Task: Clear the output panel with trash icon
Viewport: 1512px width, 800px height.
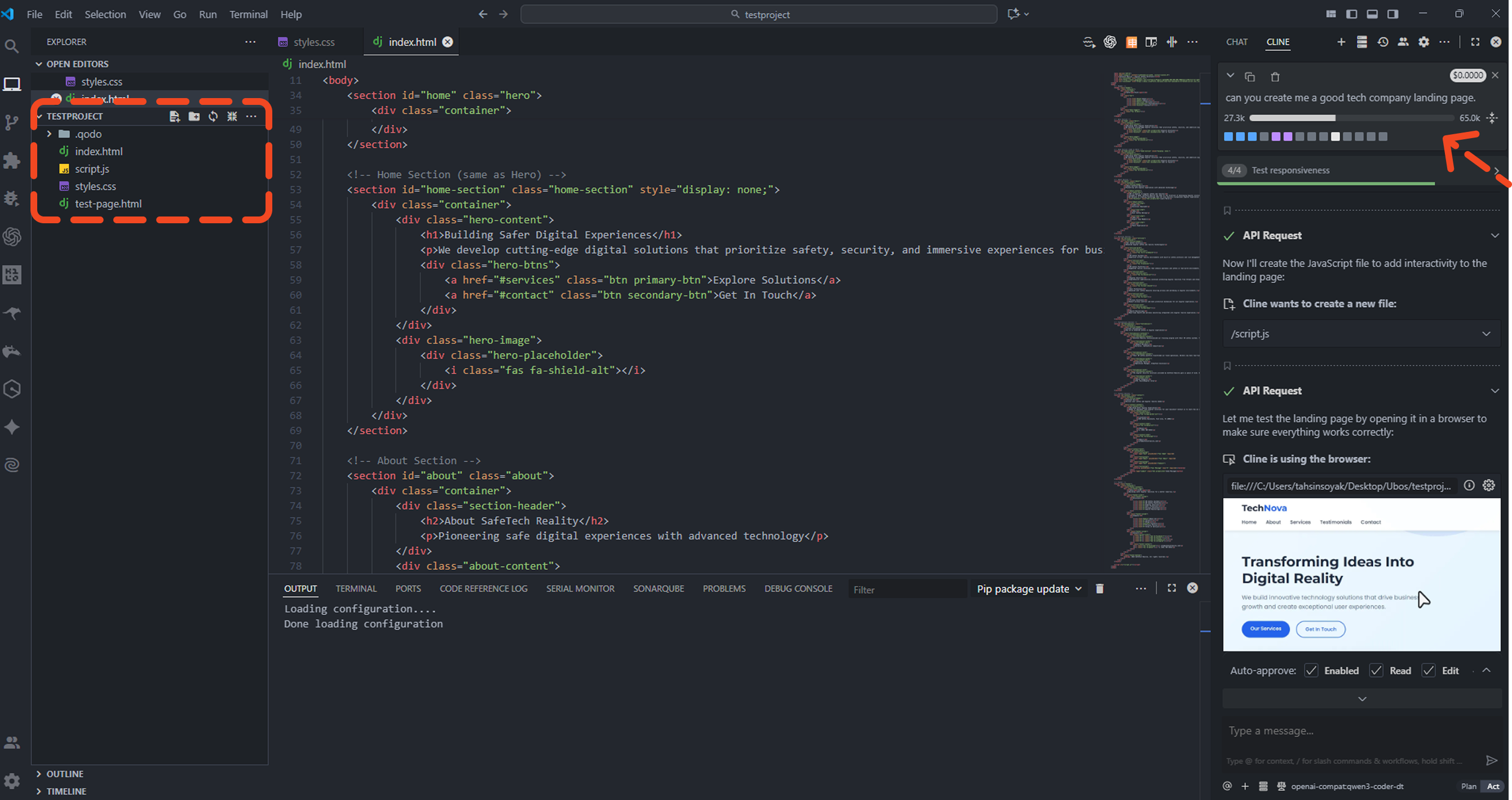Action: [1099, 588]
